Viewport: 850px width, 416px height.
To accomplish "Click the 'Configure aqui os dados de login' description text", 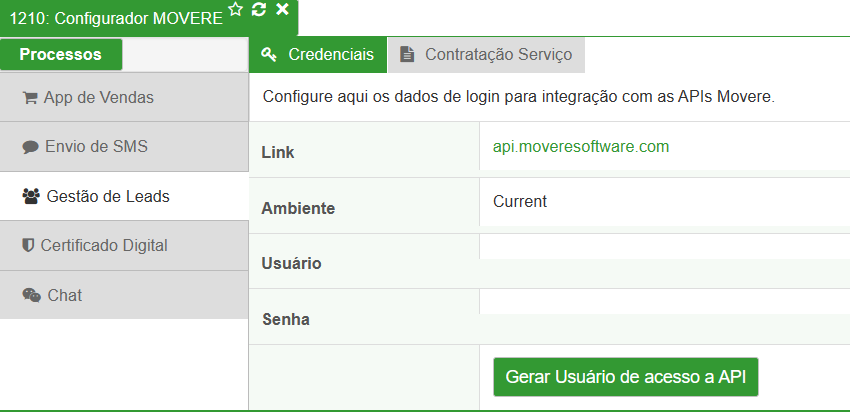I will click(x=519, y=98).
